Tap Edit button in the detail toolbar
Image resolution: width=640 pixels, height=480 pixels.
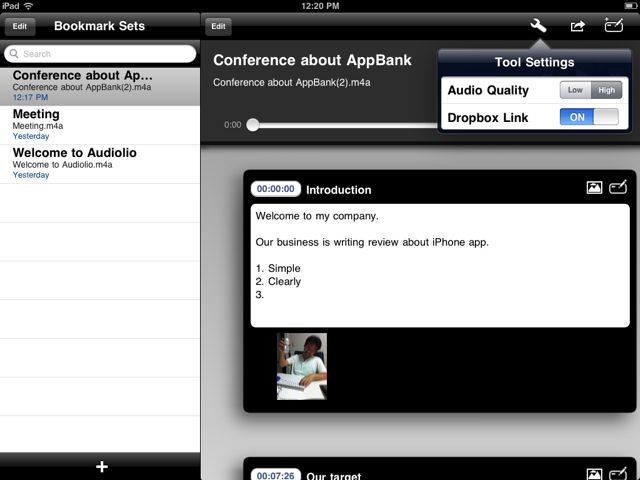(x=218, y=26)
